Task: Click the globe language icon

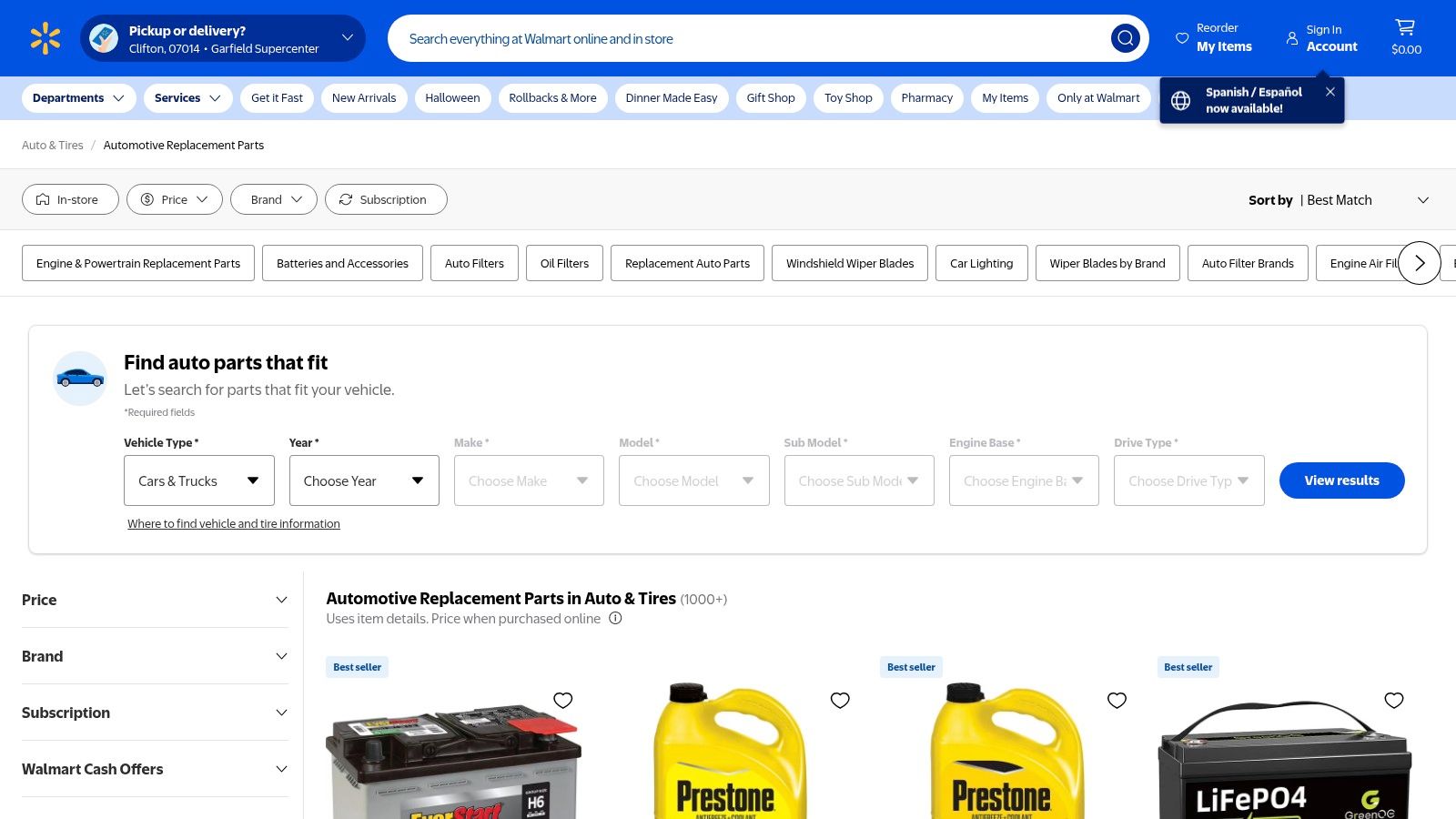Action: [1180, 100]
